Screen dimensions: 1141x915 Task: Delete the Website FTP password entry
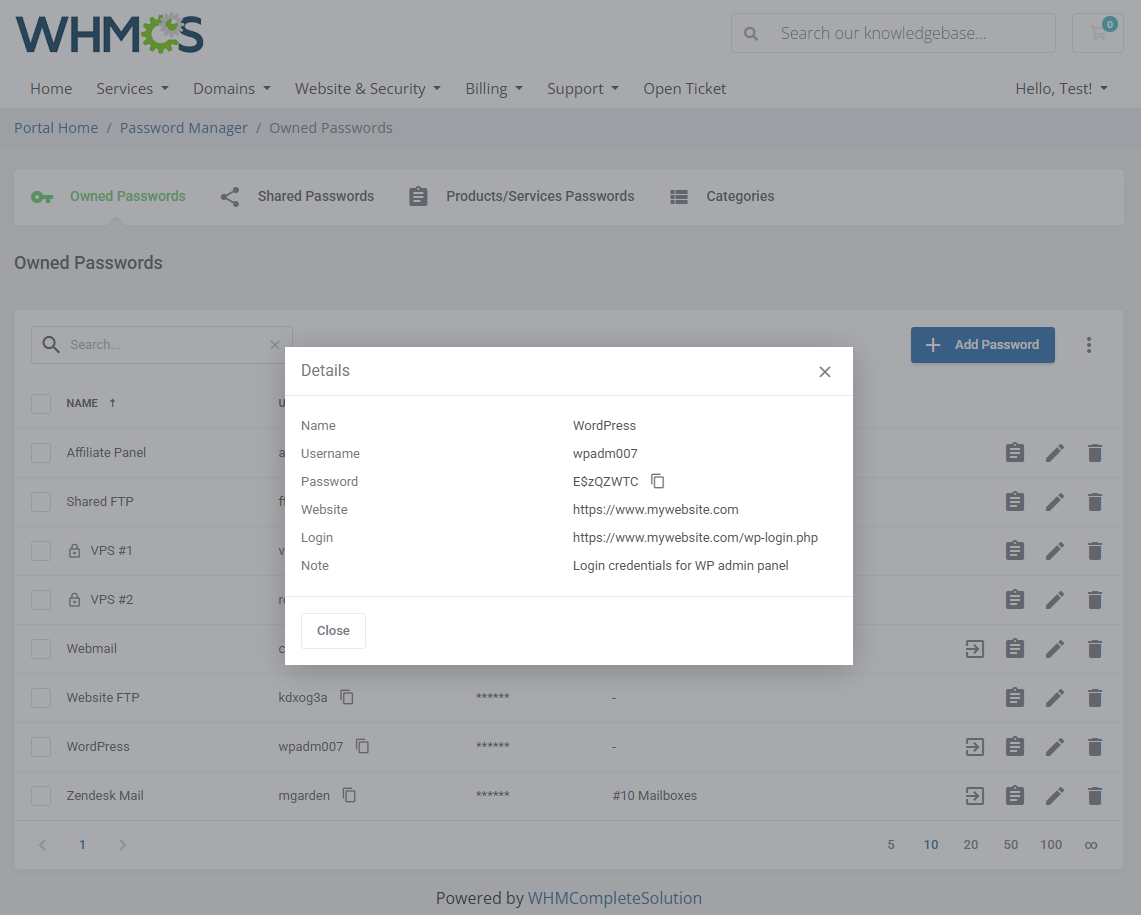click(1095, 698)
